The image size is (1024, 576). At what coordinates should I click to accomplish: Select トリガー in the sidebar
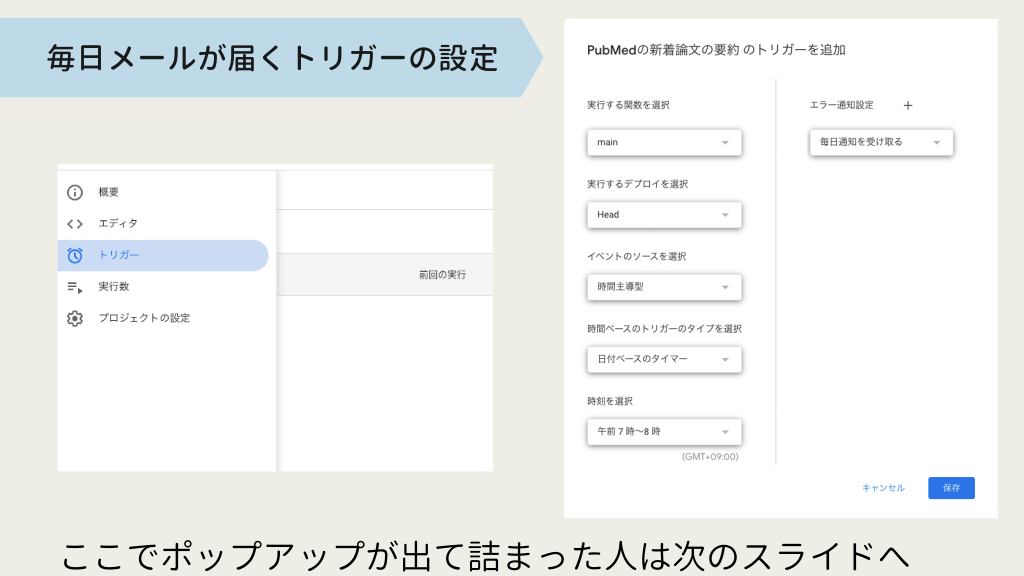point(119,256)
